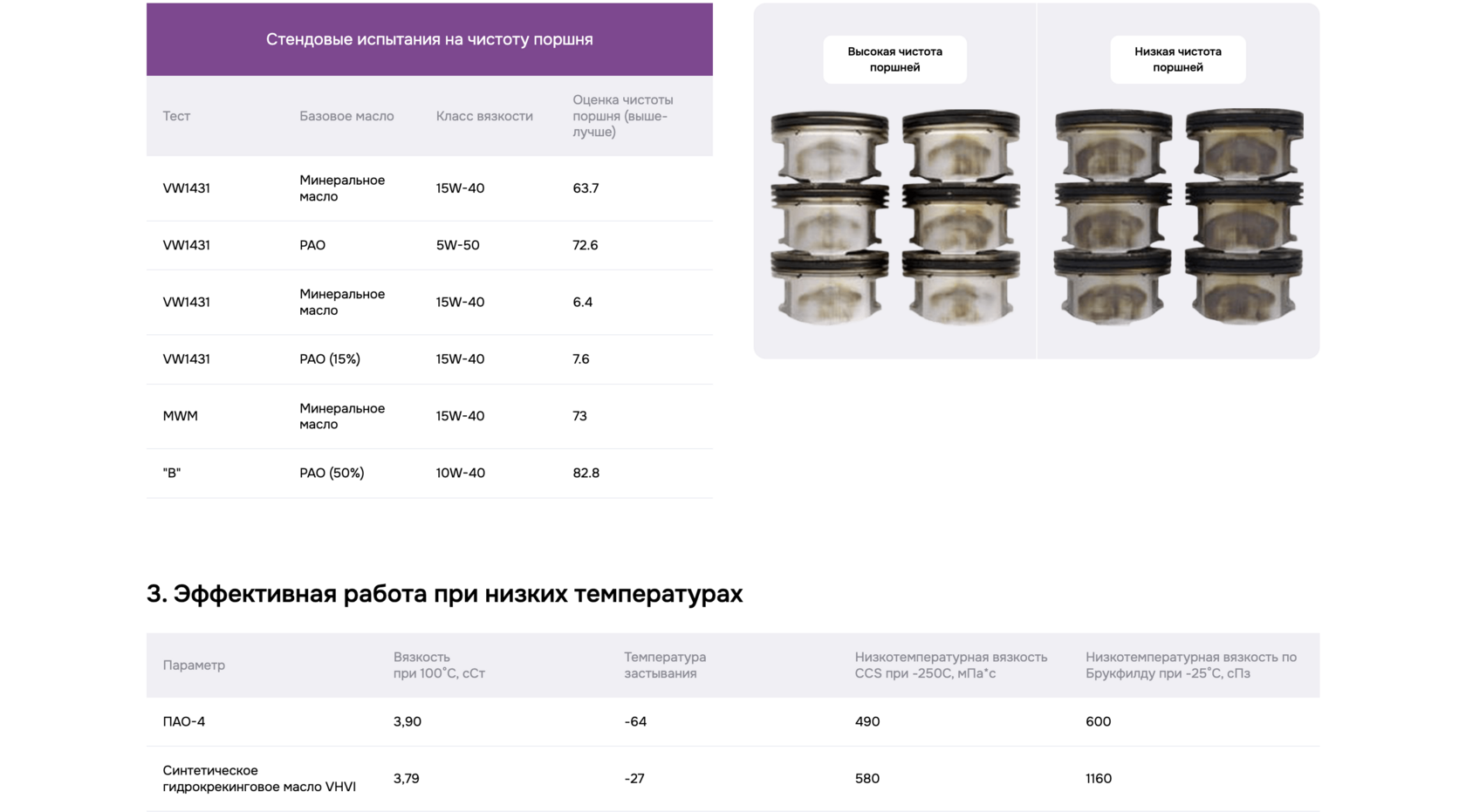
Task: Click the 'Базовое масло' column header
Action: [x=346, y=116]
